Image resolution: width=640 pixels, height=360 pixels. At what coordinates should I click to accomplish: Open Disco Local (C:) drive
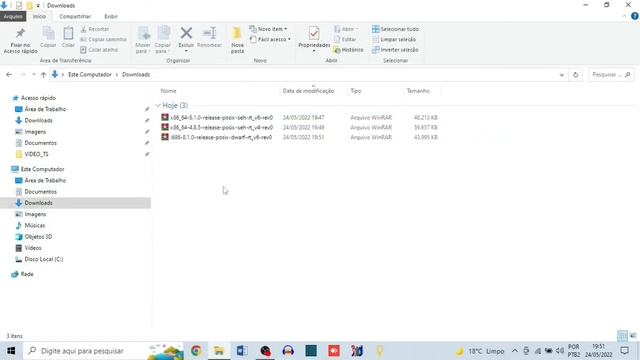43,259
